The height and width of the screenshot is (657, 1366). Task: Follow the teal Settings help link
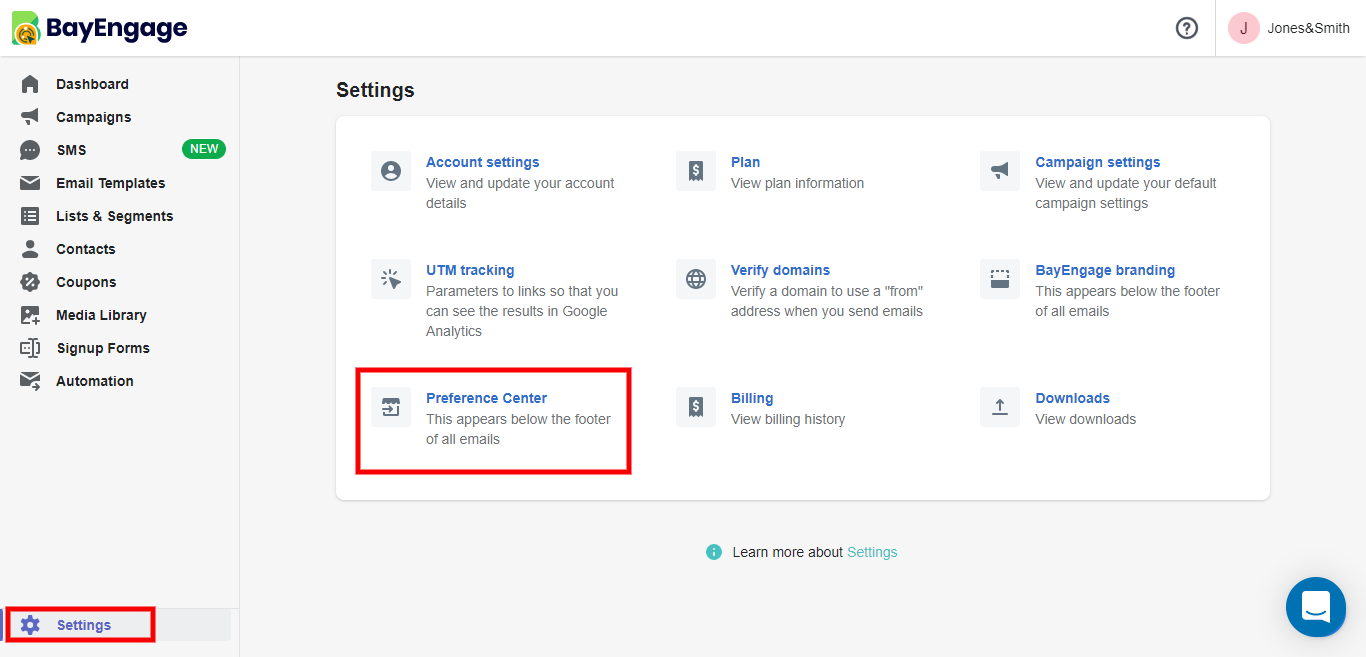pyautogui.click(x=872, y=552)
